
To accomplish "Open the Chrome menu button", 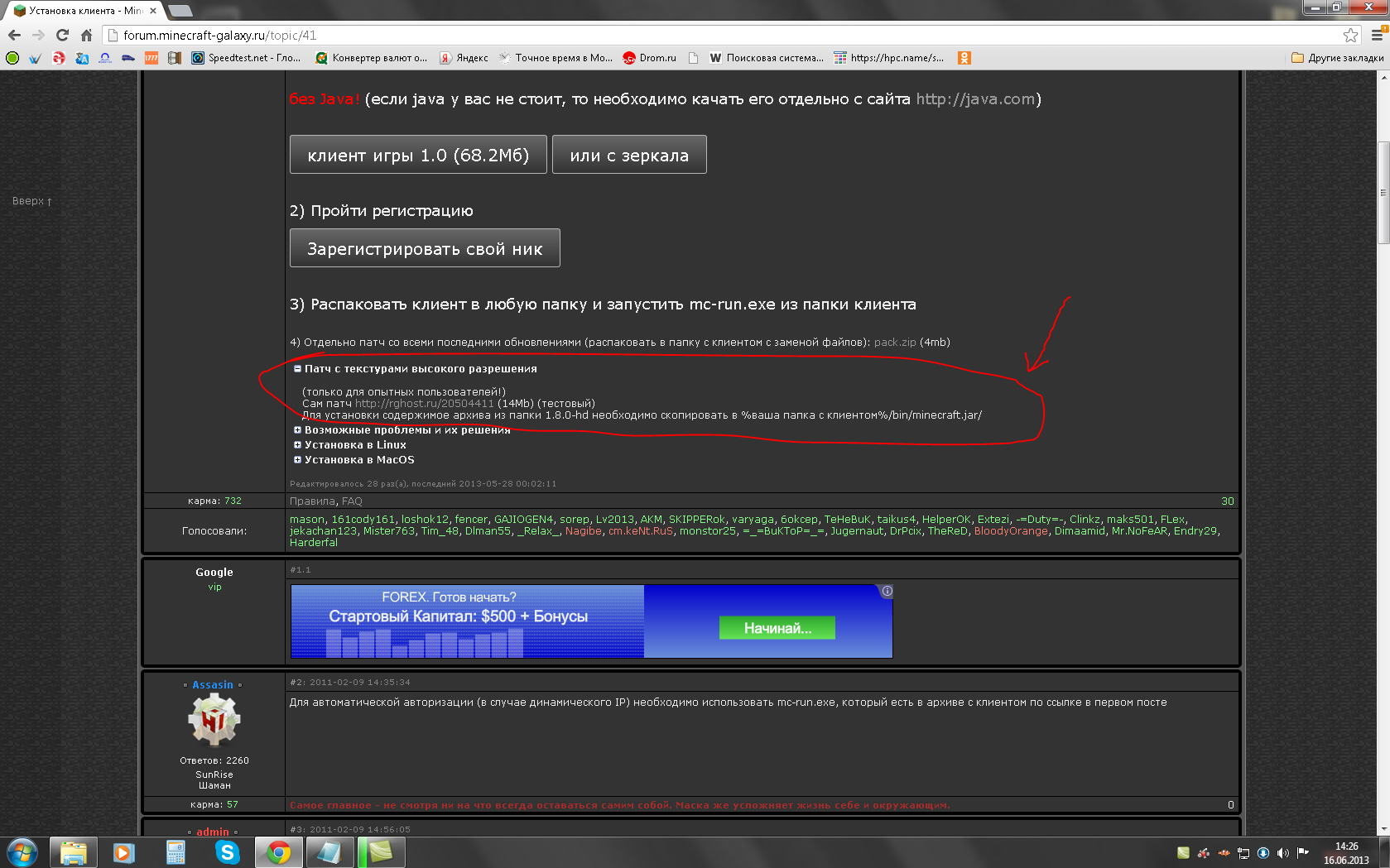I will [1378, 35].
